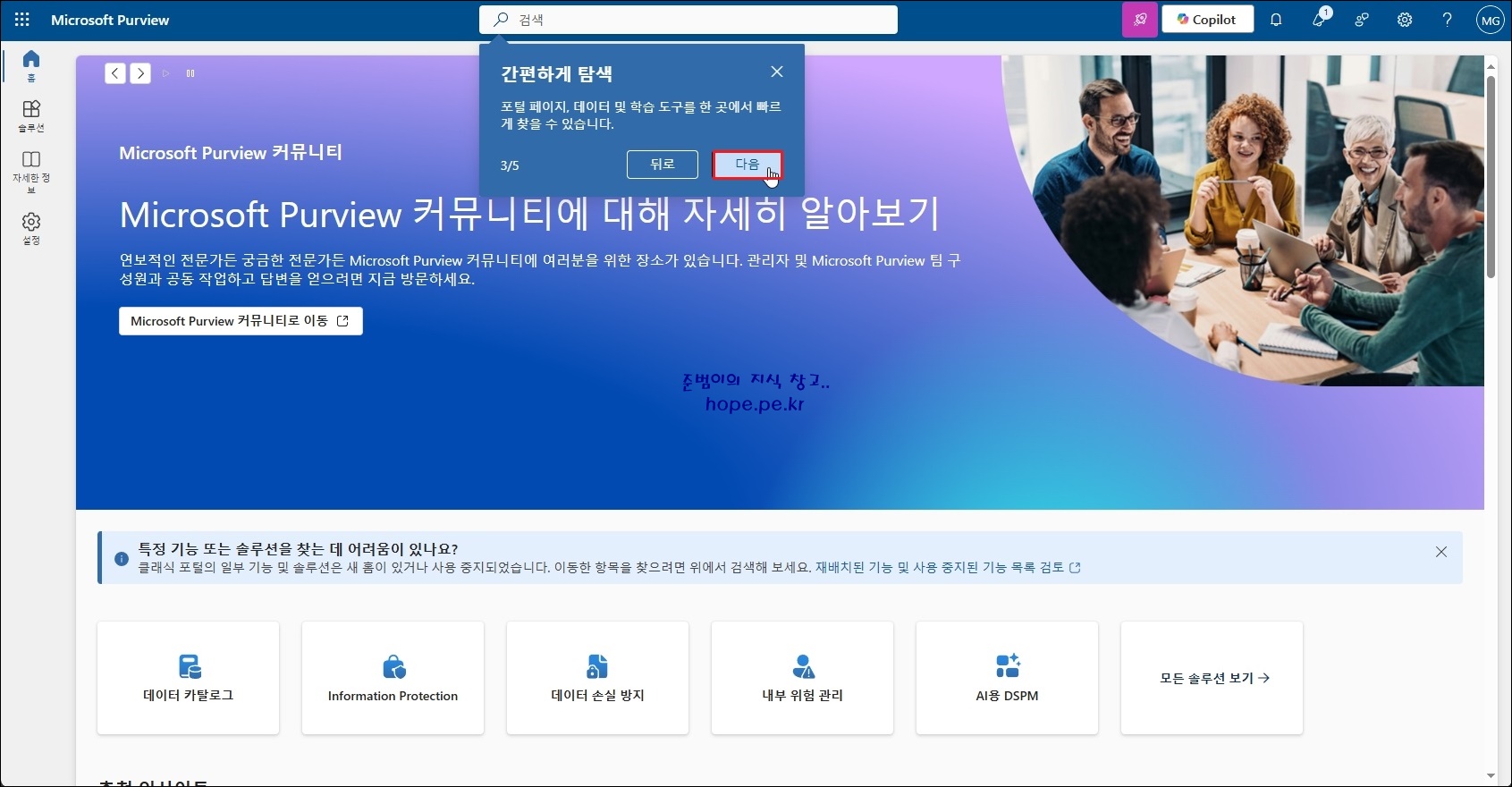Click the info icon in the notice banner
This screenshot has width=1512, height=787.
point(122,558)
